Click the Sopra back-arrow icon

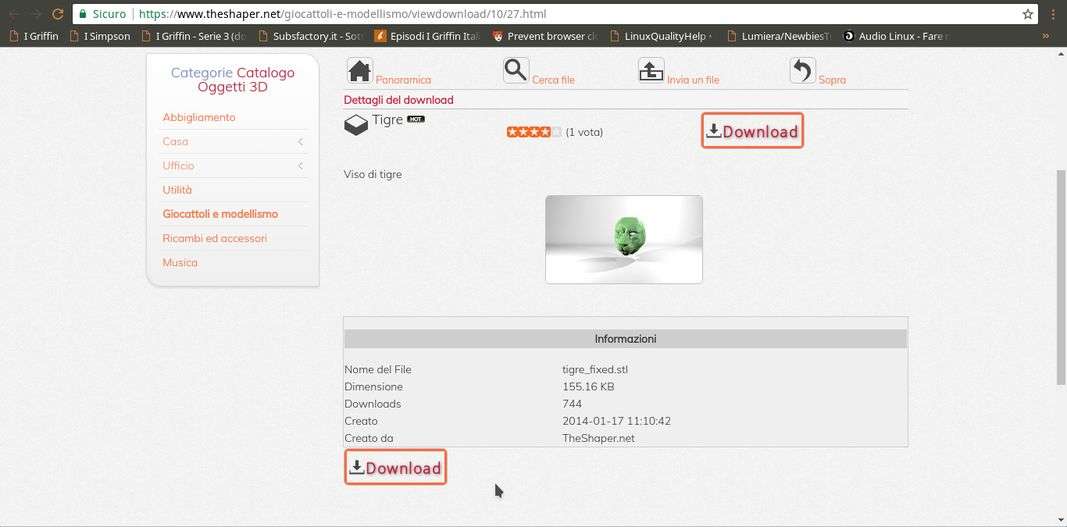click(x=803, y=71)
